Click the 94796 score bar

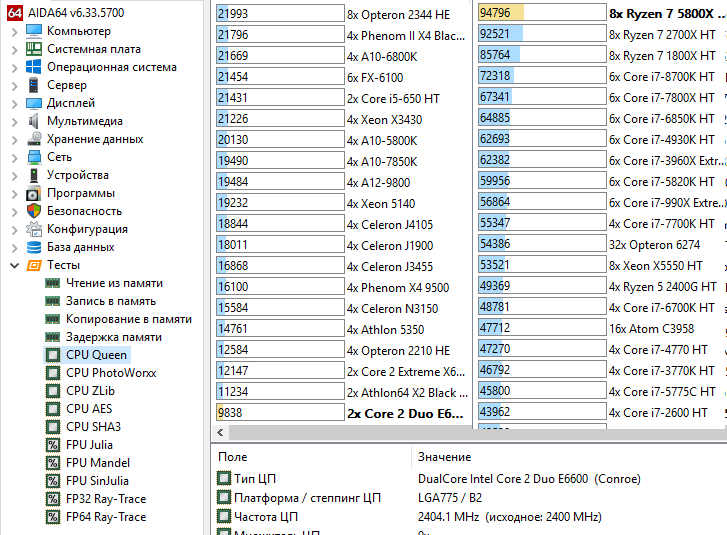click(542, 13)
